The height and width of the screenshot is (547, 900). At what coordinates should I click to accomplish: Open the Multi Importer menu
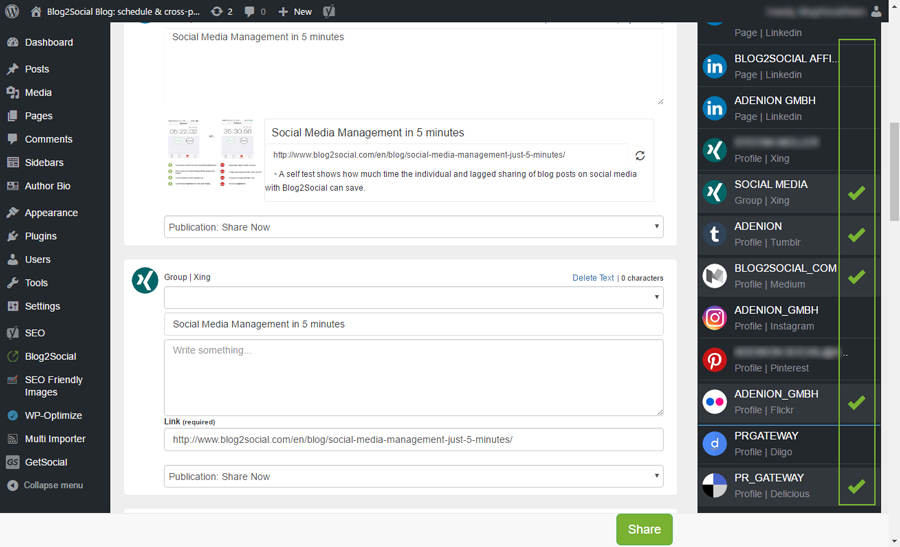[x=55, y=439]
